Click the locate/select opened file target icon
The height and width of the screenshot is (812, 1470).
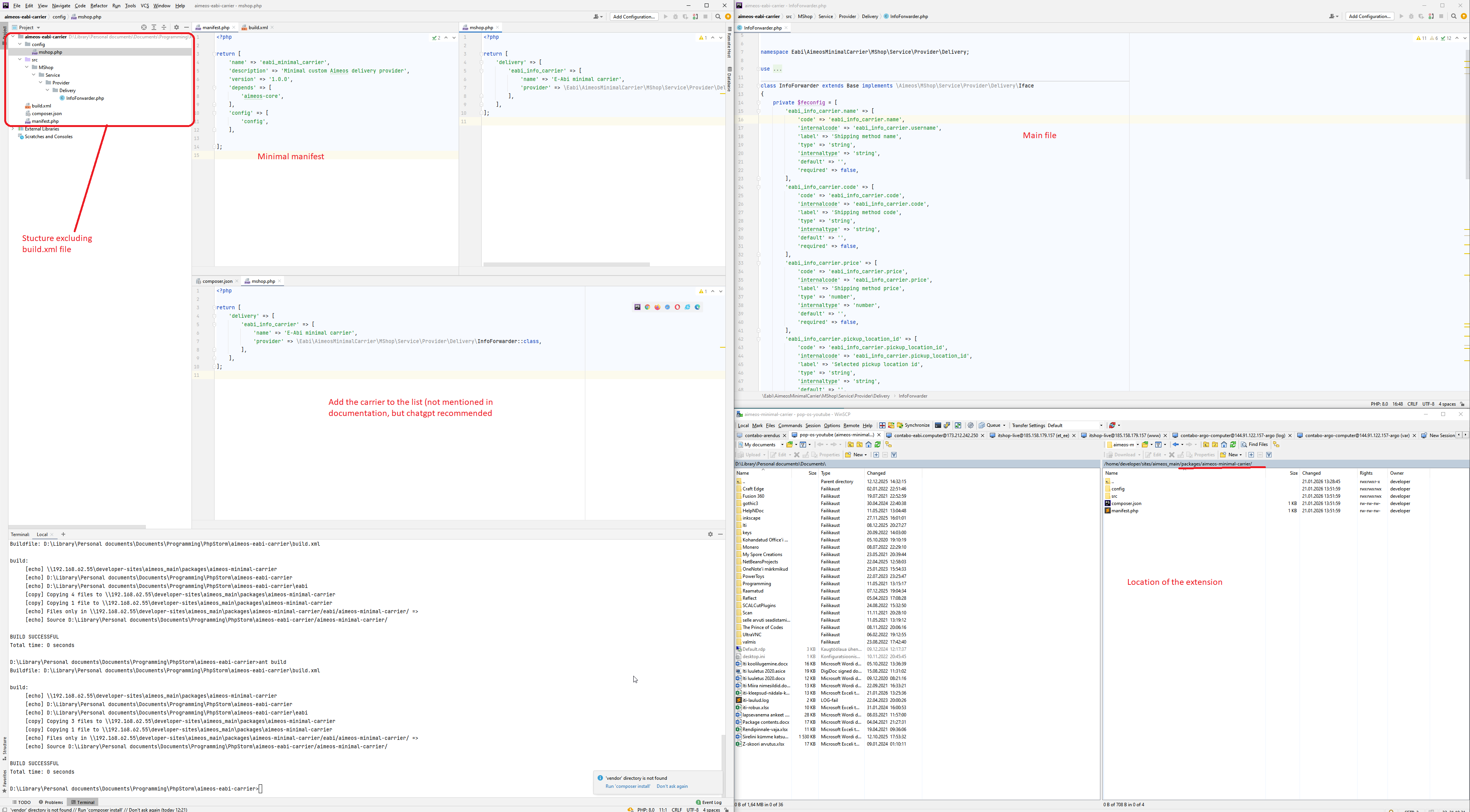144,27
